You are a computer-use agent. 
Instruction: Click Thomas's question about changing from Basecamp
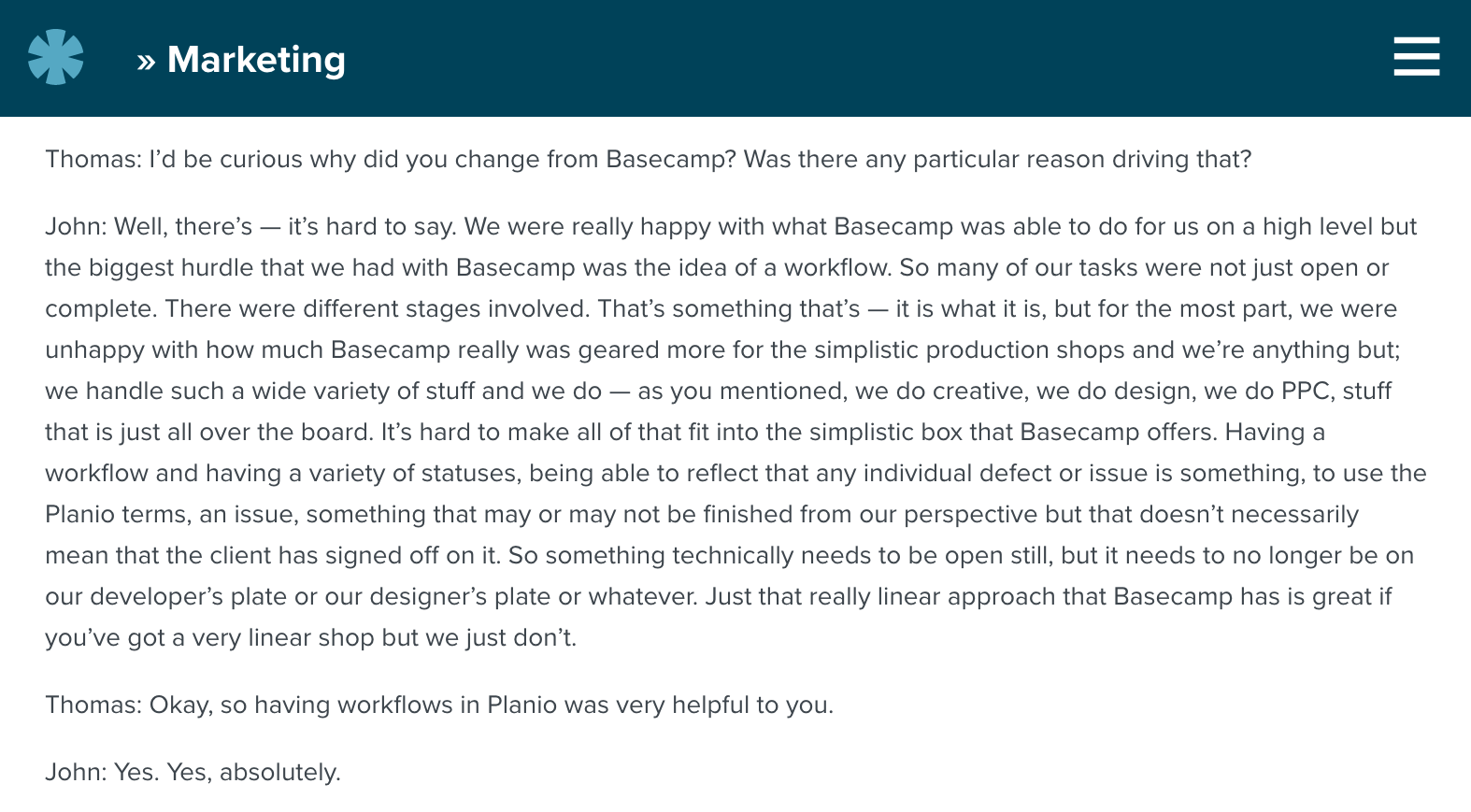(649, 159)
